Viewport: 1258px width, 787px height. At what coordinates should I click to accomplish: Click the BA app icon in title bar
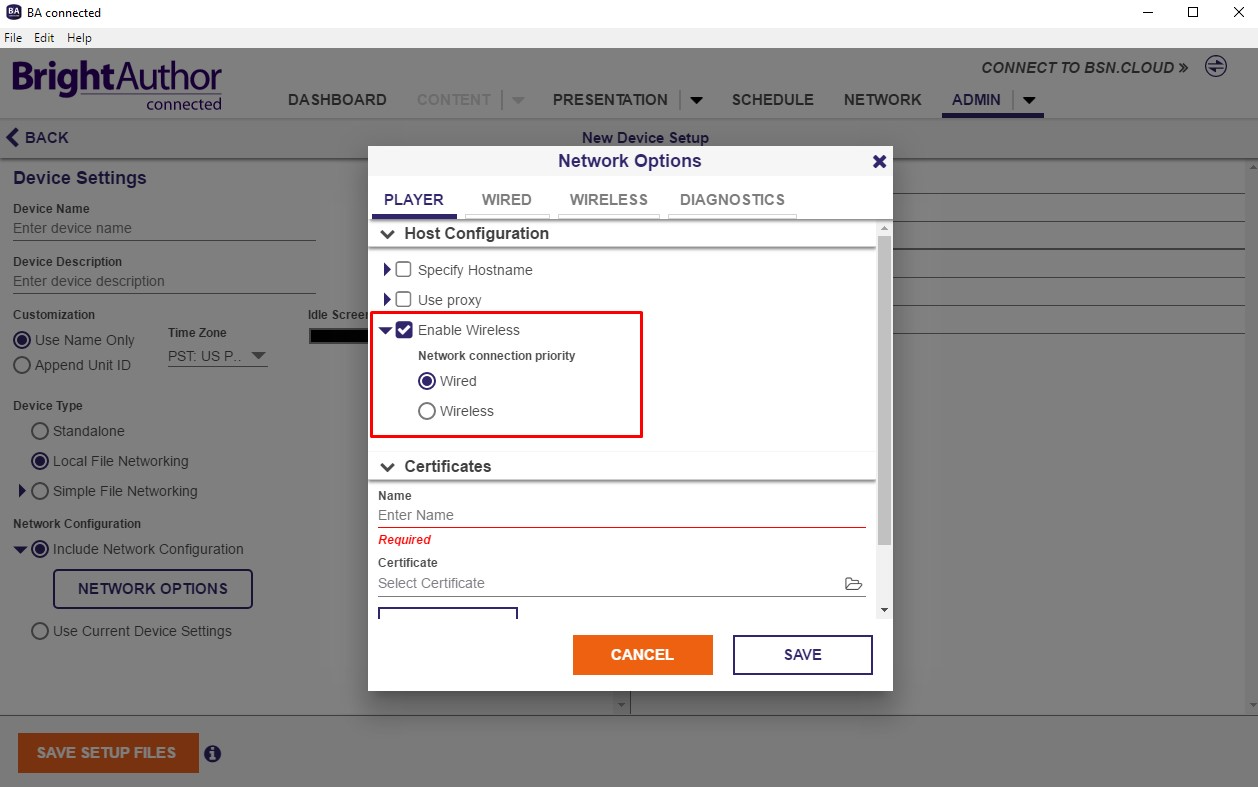(x=14, y=12)
